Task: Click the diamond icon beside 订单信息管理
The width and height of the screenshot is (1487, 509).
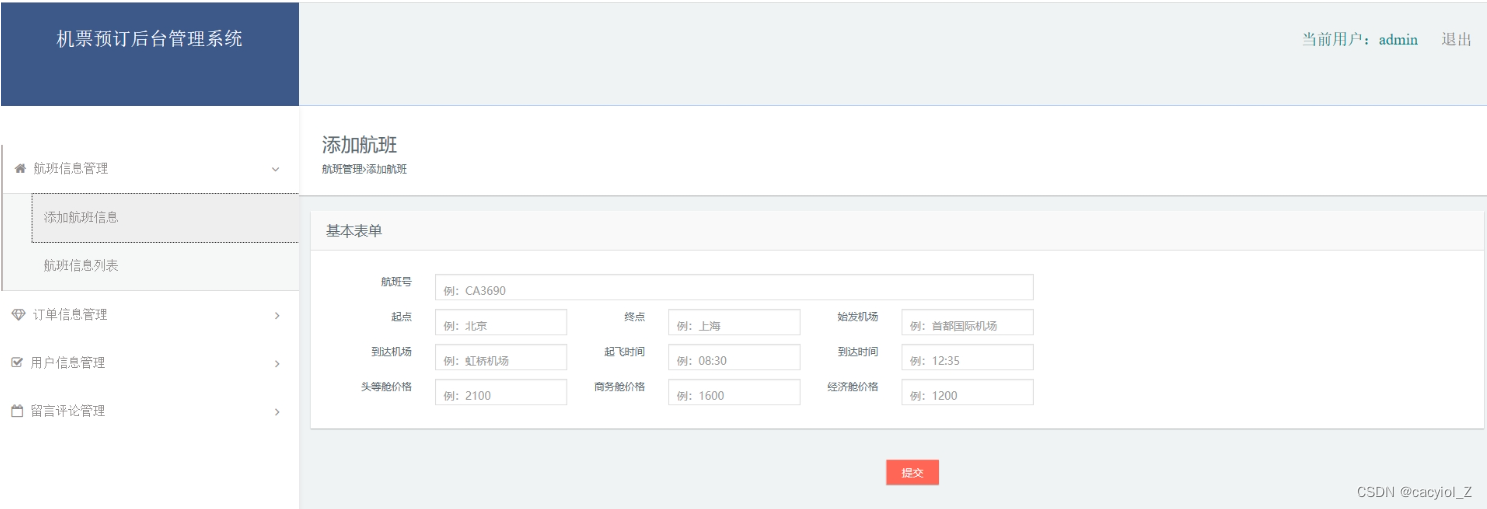Action: pos(17,314)
